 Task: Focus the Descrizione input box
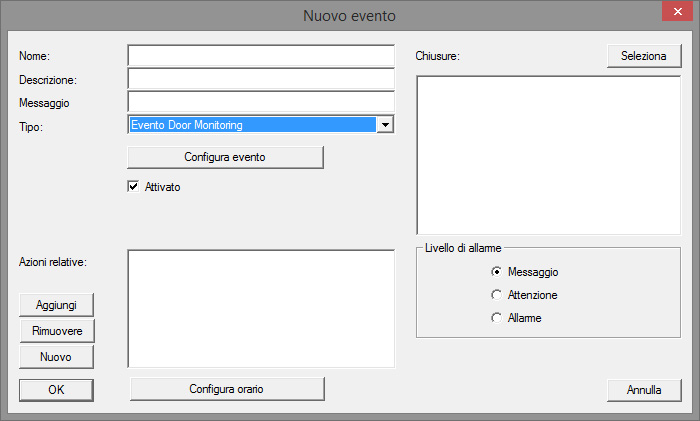pos(261,79)
